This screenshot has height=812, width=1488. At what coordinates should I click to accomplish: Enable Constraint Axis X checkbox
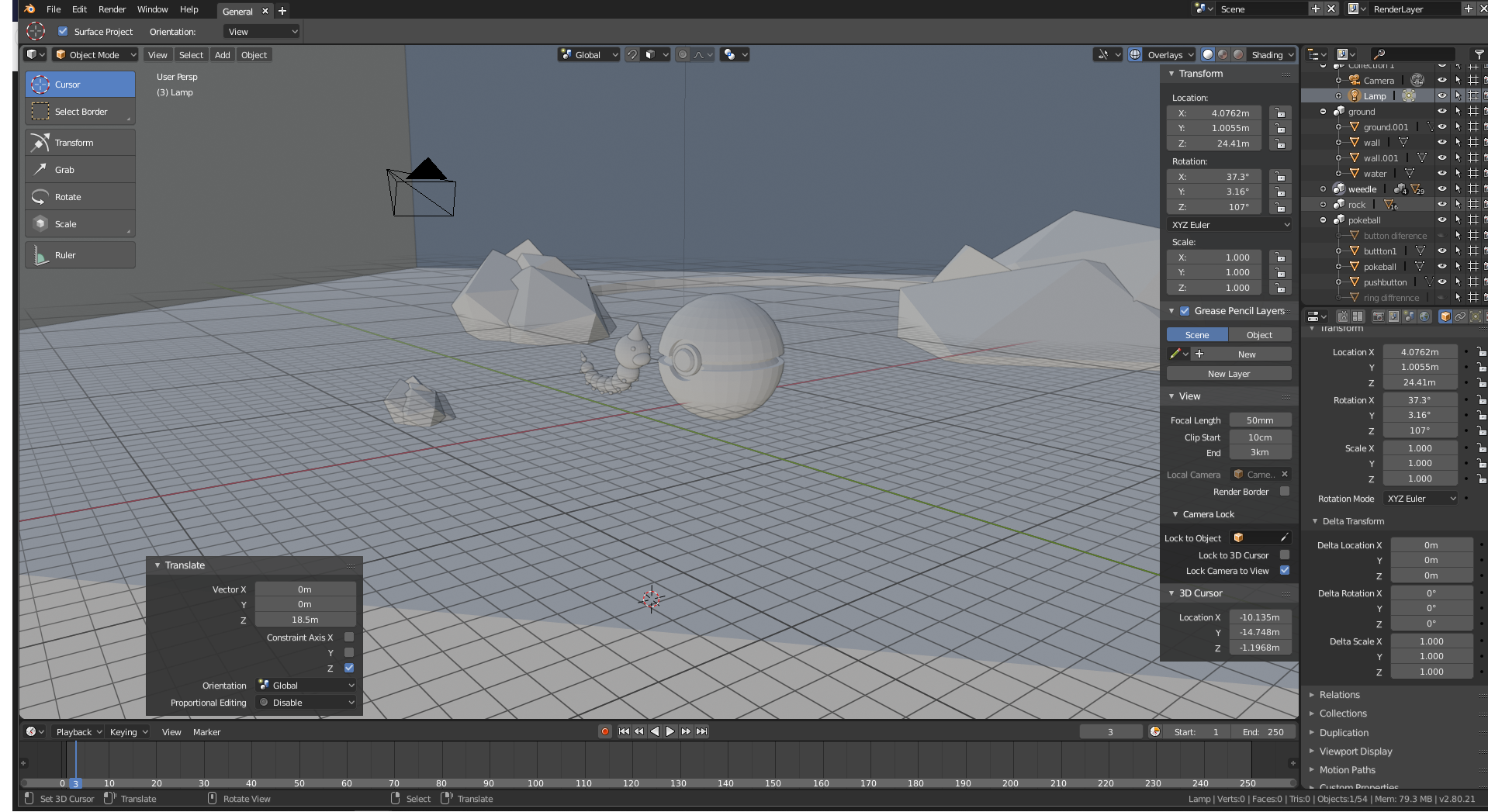(x=349, y=638)
